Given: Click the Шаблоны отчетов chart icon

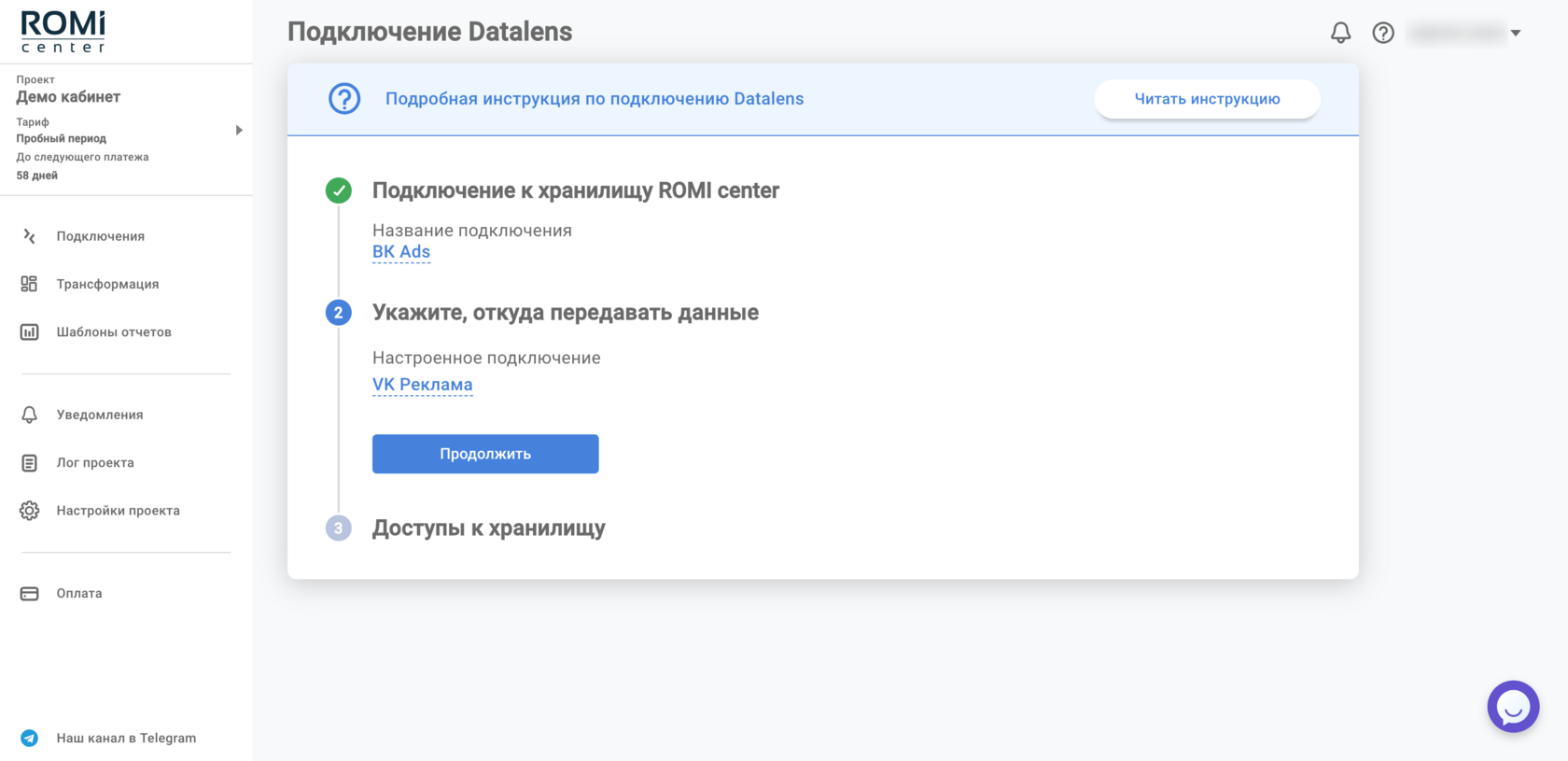Looking at the screenshot, I should 30,331.
